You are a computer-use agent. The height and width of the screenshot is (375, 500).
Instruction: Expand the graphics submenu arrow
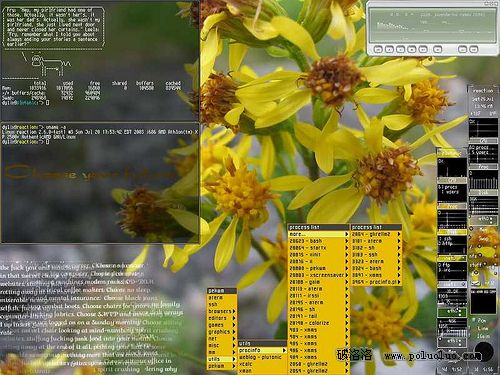234,332
